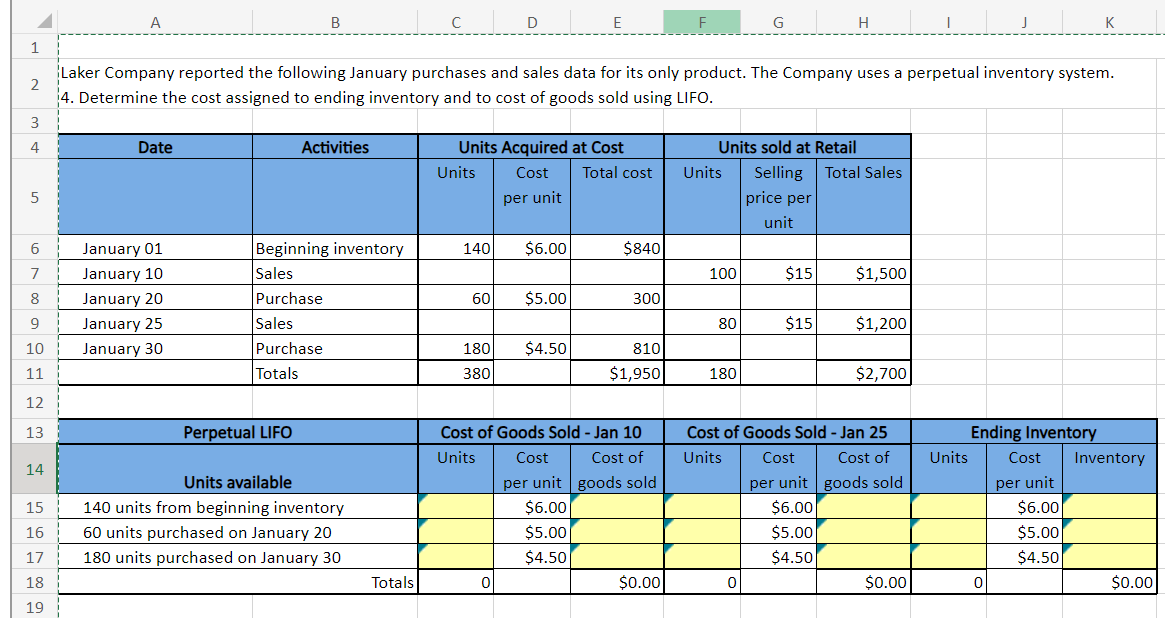
Task: Click the 380 total units cell
Action: click(x=455, y=373)
